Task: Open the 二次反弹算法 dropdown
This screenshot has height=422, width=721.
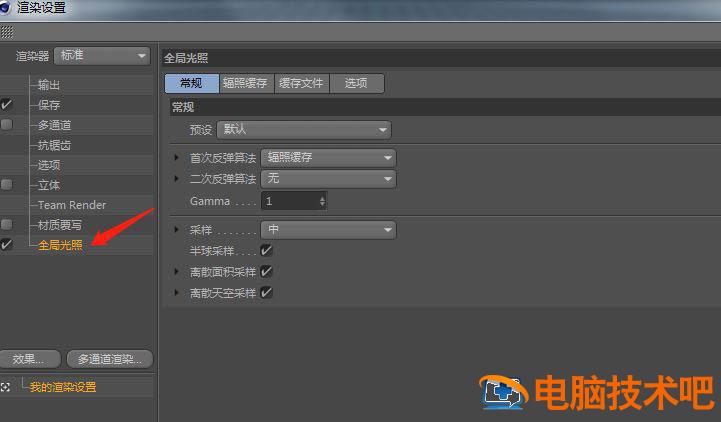Action: click(328, 179)
